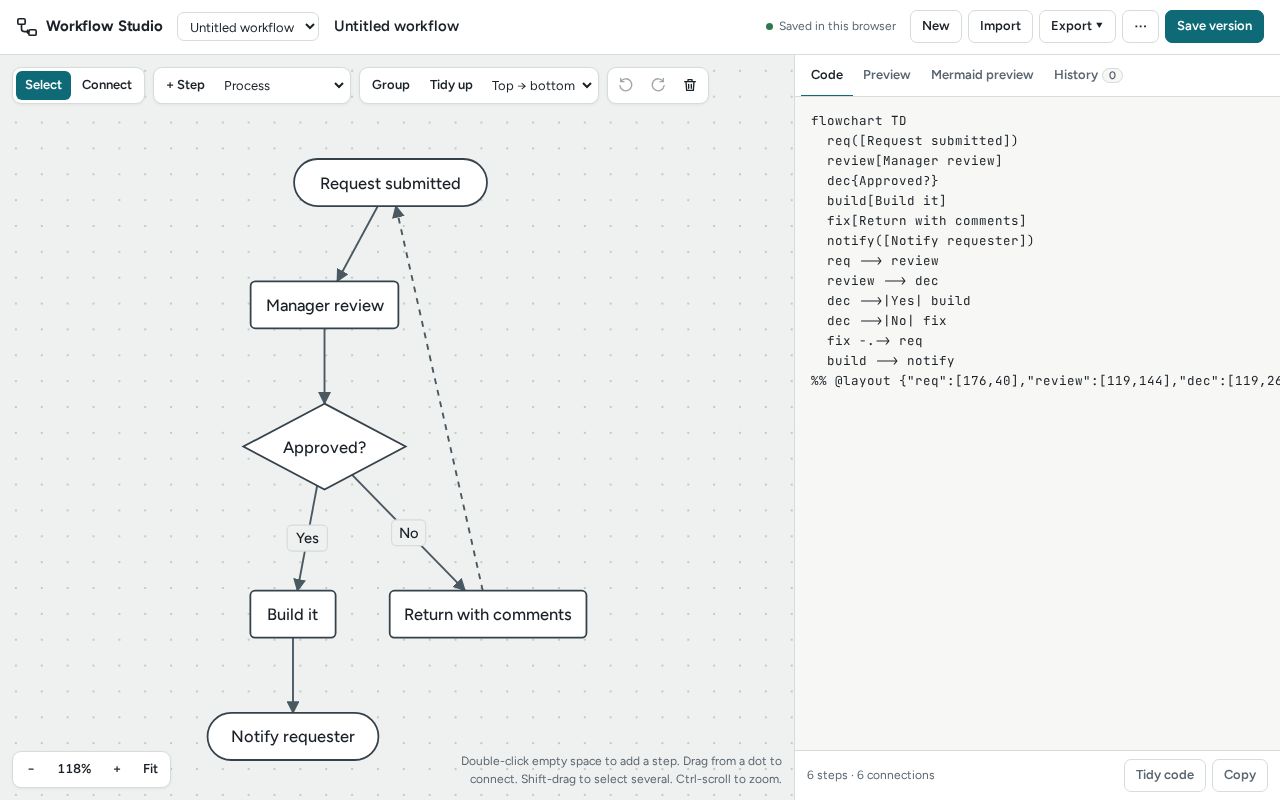Click the 6 steps · 6 connections status
The image size is (1280, 800).
coord(871,775)
